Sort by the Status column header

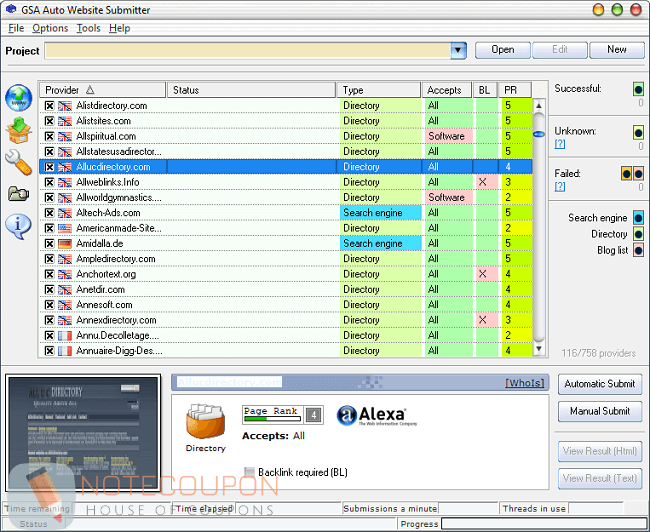(251, 90)
